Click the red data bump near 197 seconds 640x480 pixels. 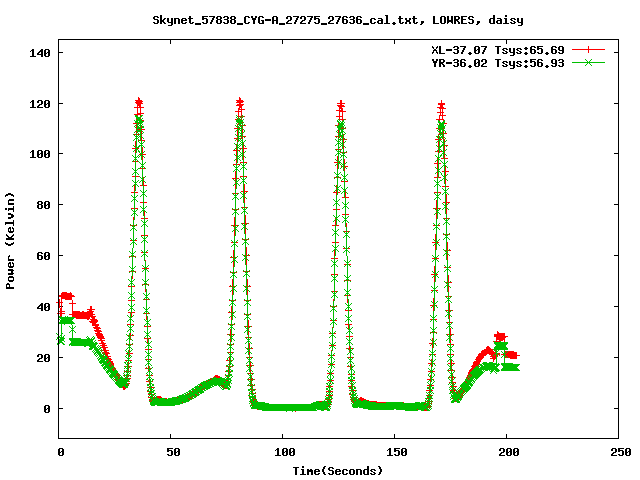(500, 337)
